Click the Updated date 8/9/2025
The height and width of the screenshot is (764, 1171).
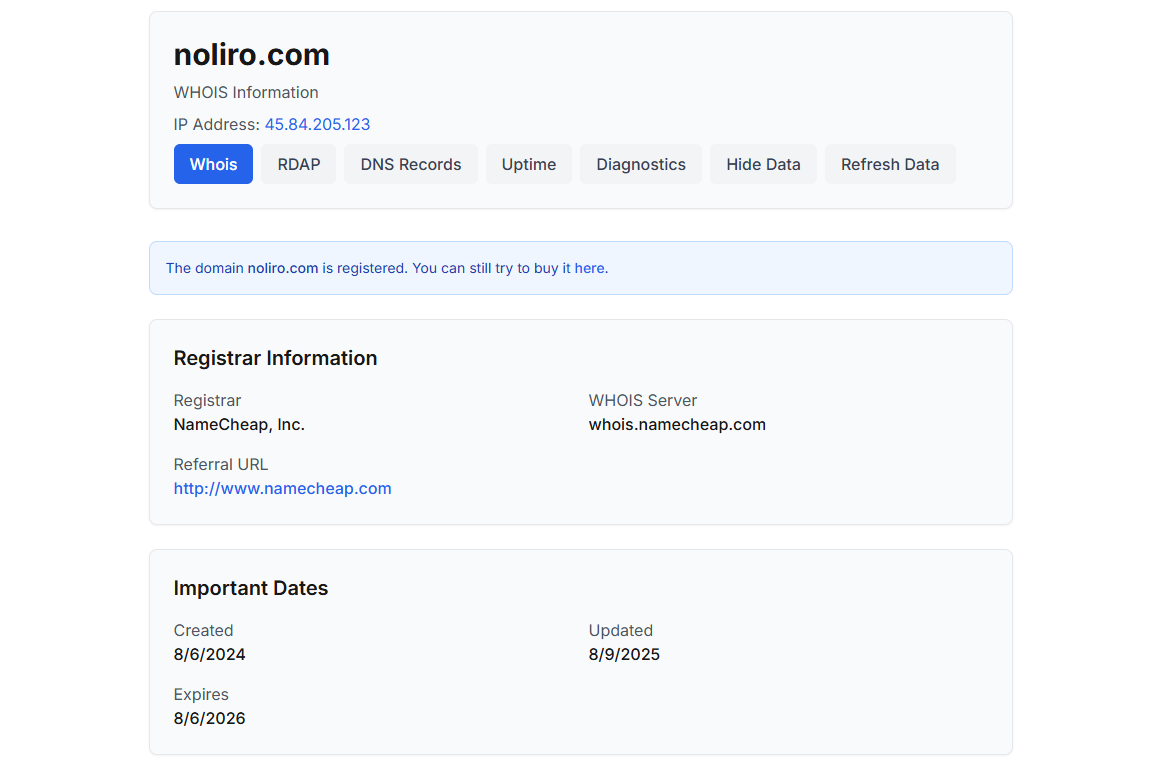click(x=624, y=654)
